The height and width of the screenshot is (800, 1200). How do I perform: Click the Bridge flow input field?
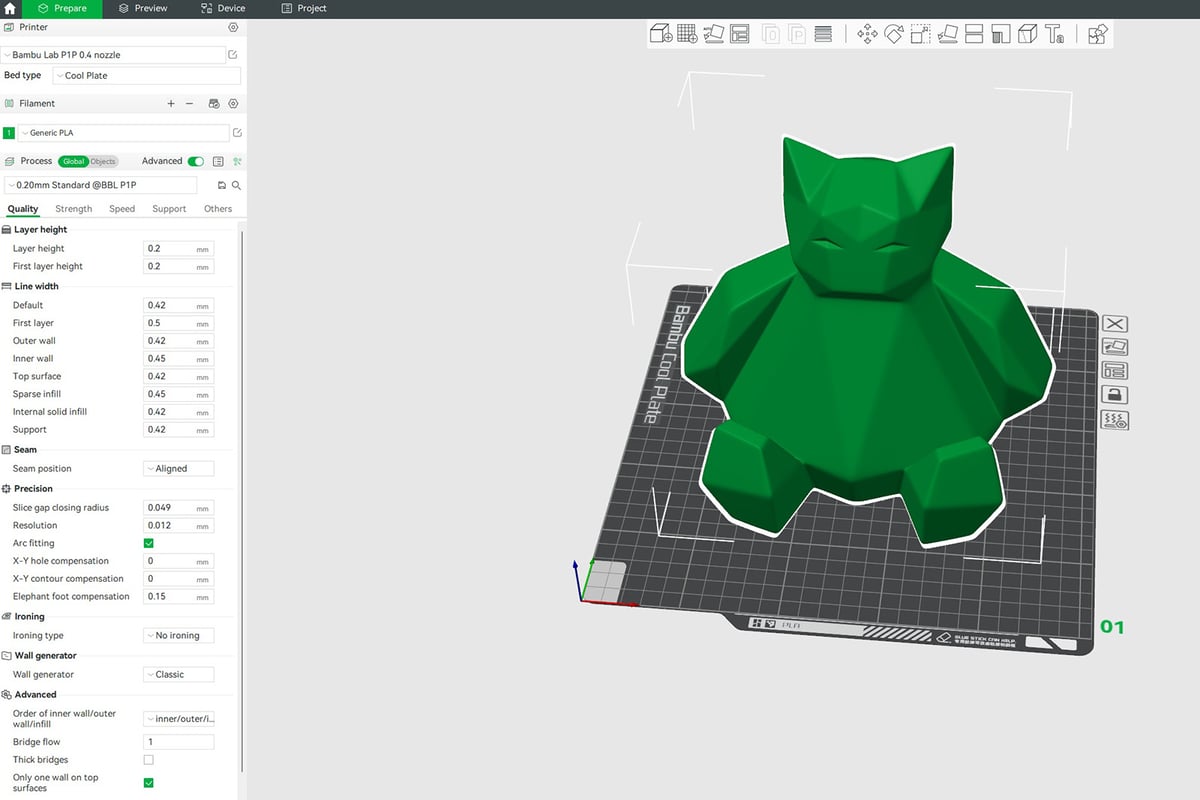179,742
